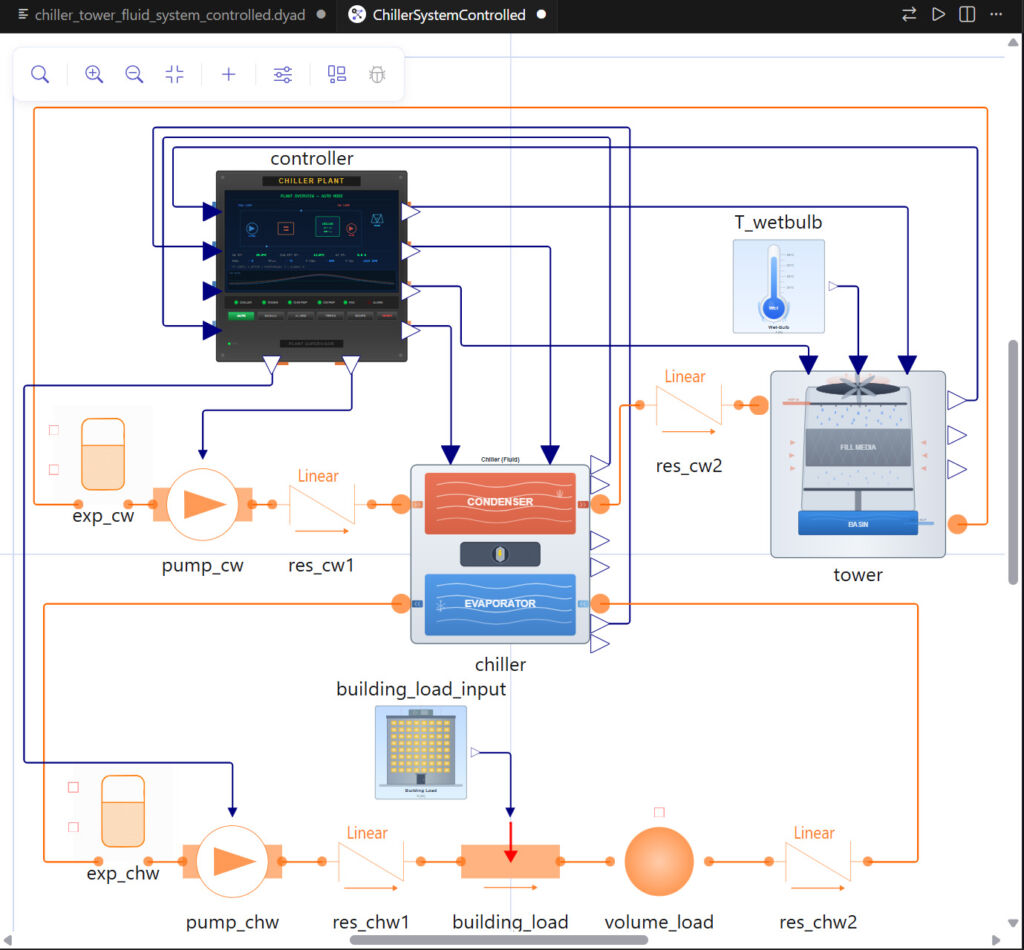Select the res_cw1 linear resistance symbol
The image size is (1024, 950).
click(321, 504)
